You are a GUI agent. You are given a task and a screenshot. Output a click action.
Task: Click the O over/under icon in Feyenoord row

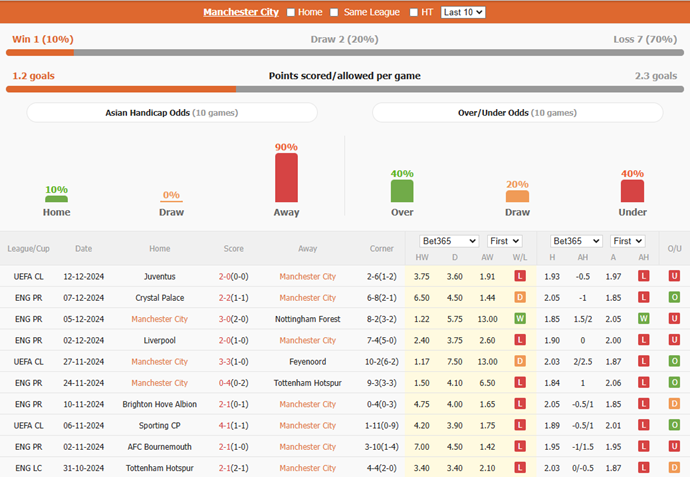tap(674, 361)
